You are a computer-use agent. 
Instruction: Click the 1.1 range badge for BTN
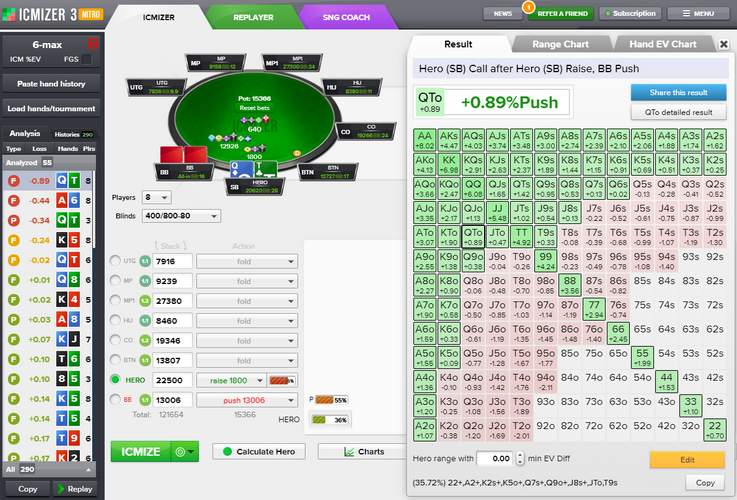tap(145, 360)
